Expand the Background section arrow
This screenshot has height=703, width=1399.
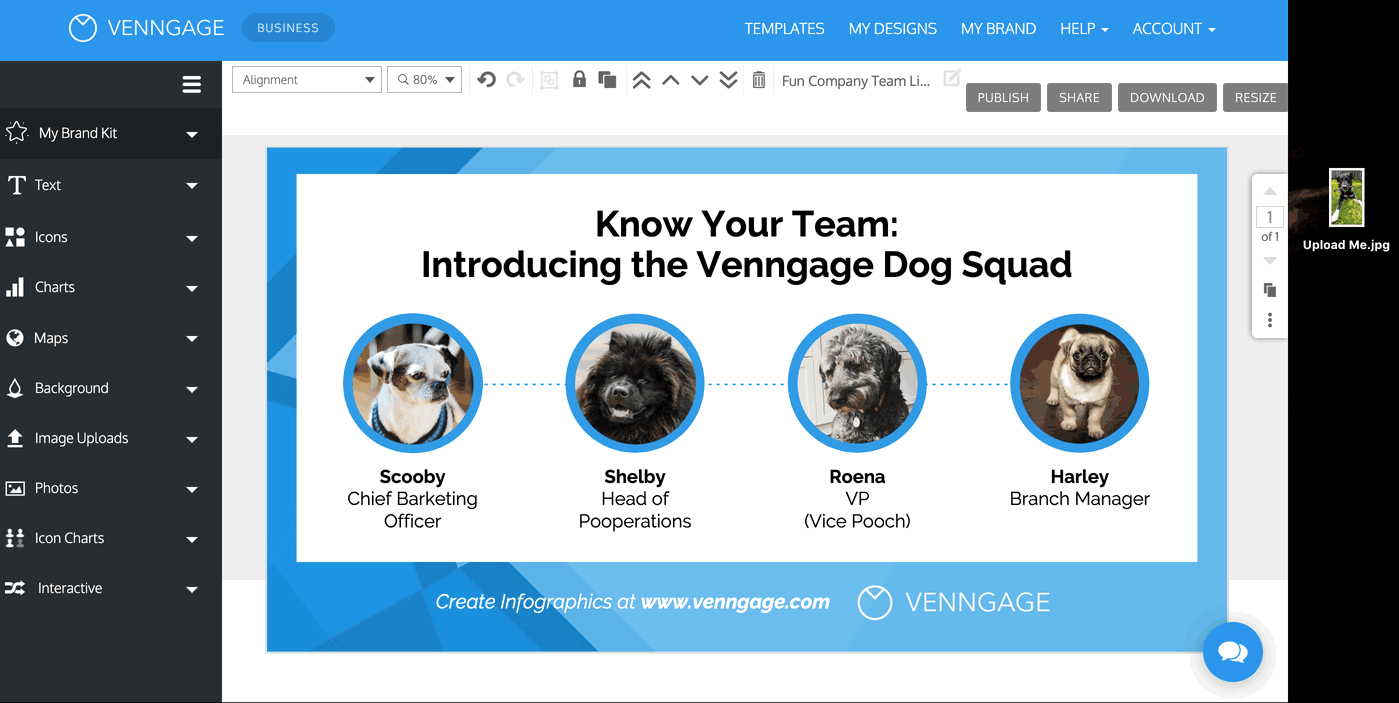[192, 389]
